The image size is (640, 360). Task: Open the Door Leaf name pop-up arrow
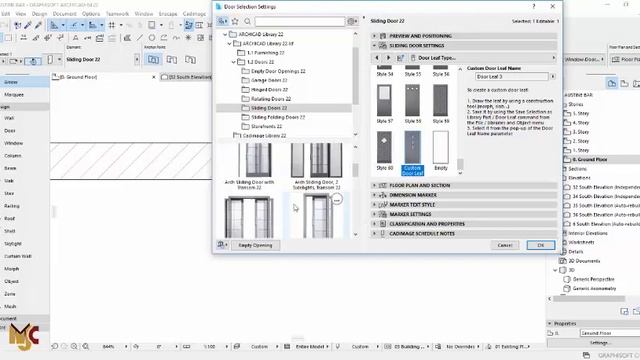coord(553,77)
